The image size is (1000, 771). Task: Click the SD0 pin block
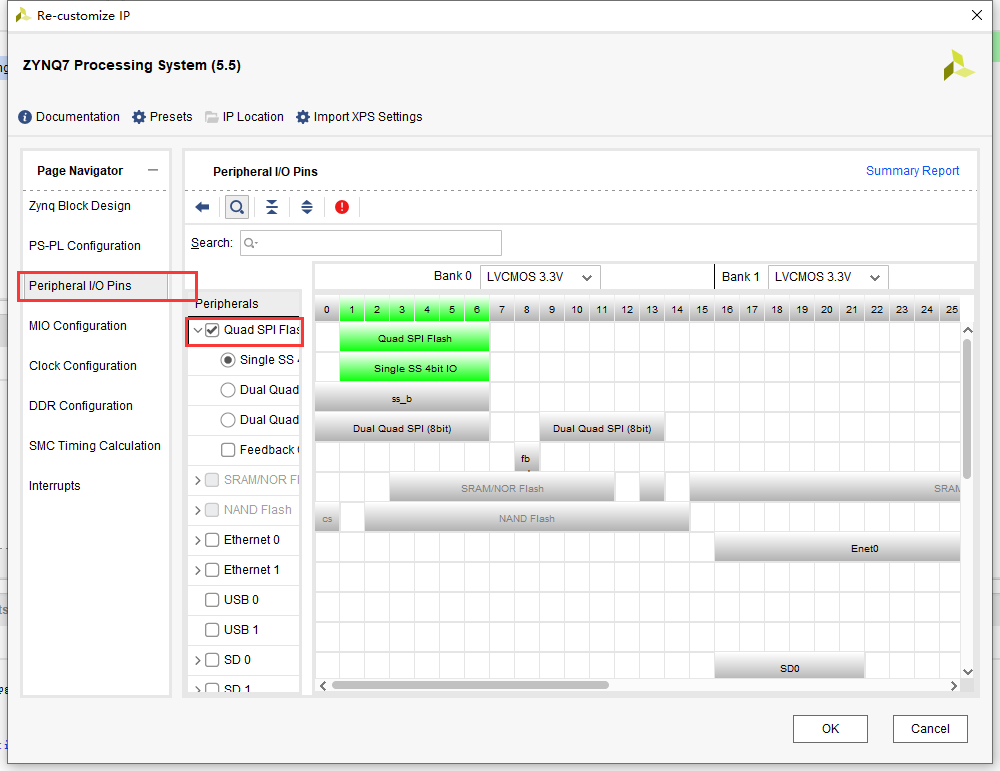(x=790, y=668)
